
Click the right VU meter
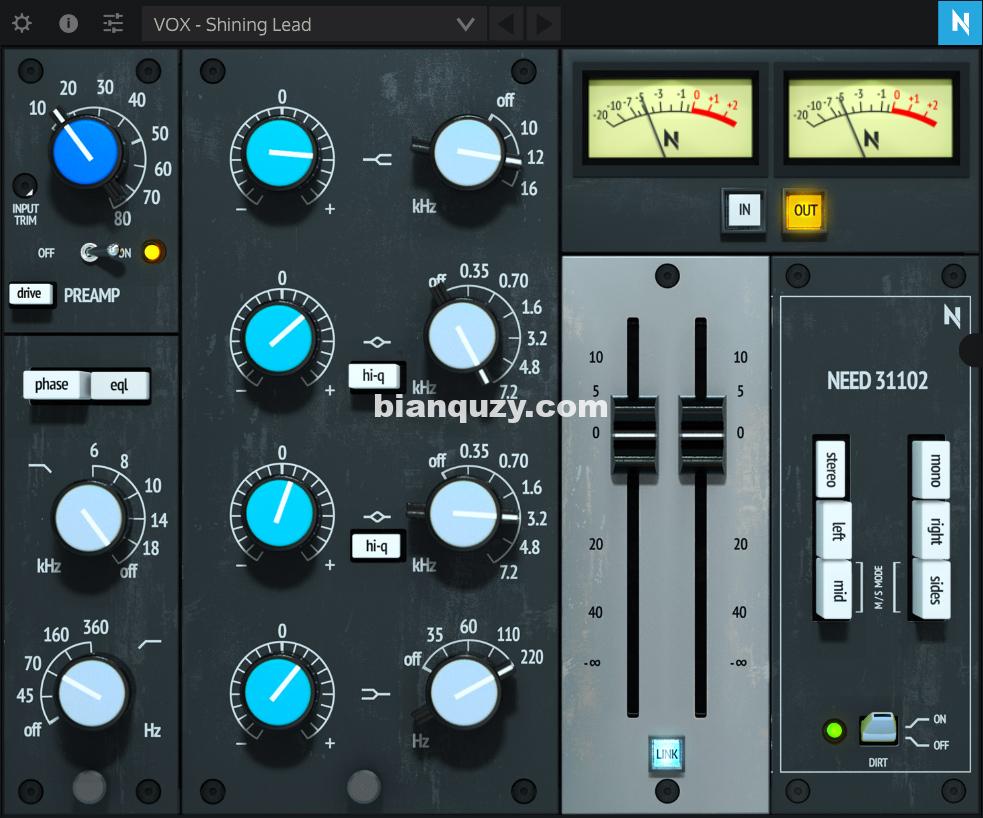click(870, 117)
